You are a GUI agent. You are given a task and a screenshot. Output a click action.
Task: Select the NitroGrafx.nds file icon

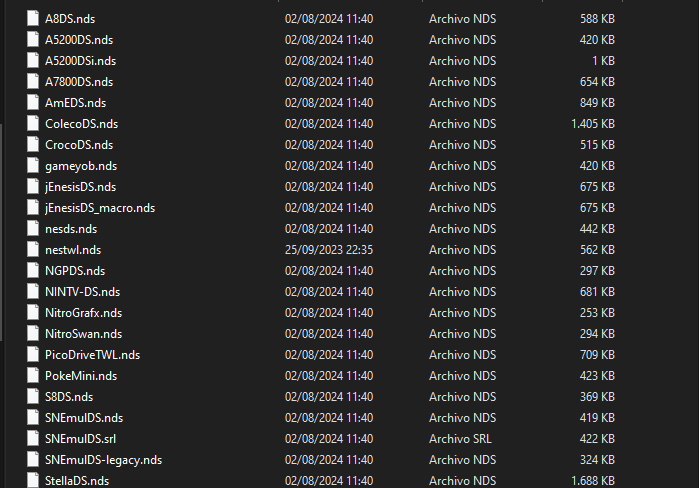tap(33, 312)
